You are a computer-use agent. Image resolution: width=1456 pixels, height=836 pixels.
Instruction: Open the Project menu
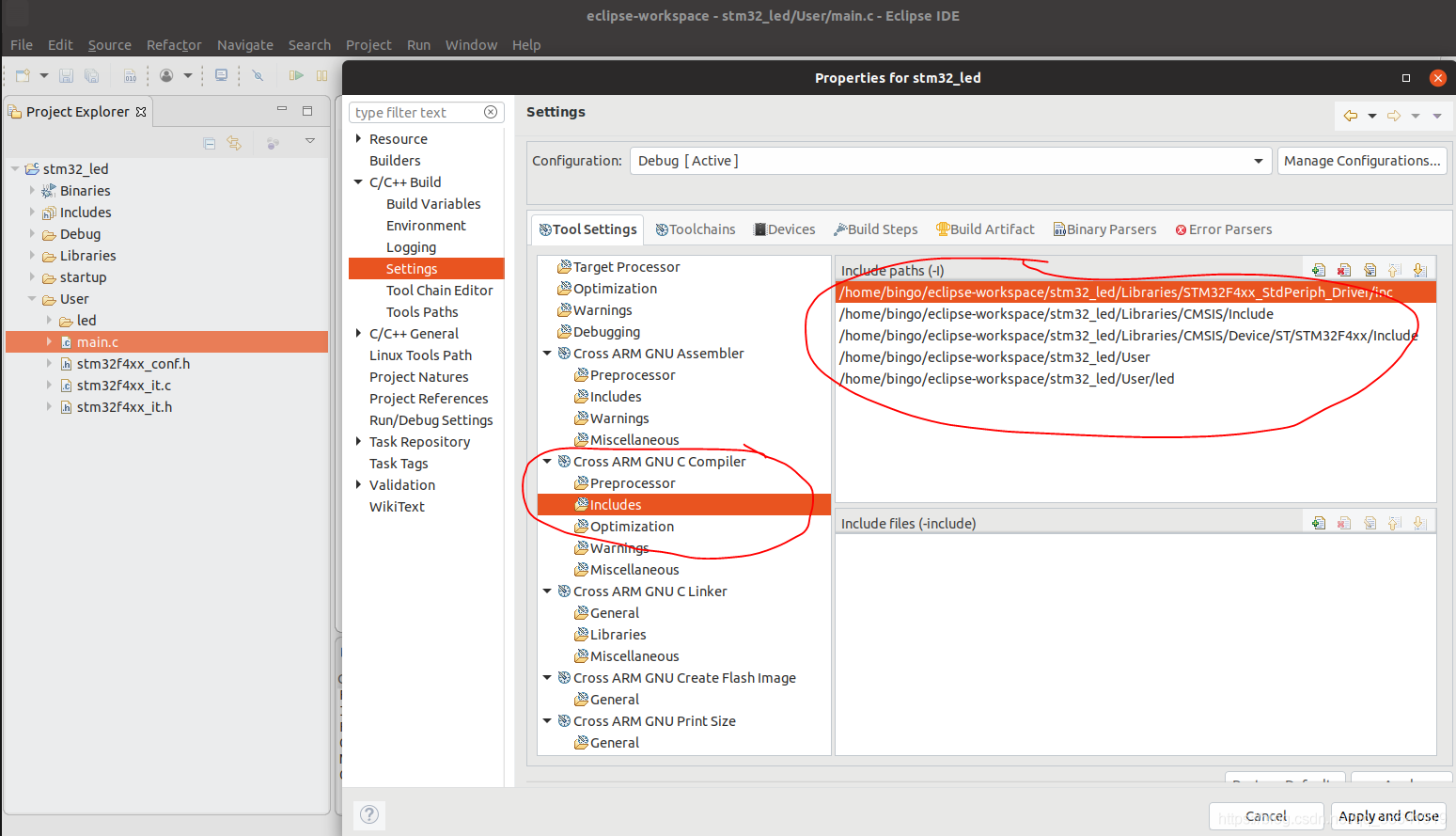368,45
